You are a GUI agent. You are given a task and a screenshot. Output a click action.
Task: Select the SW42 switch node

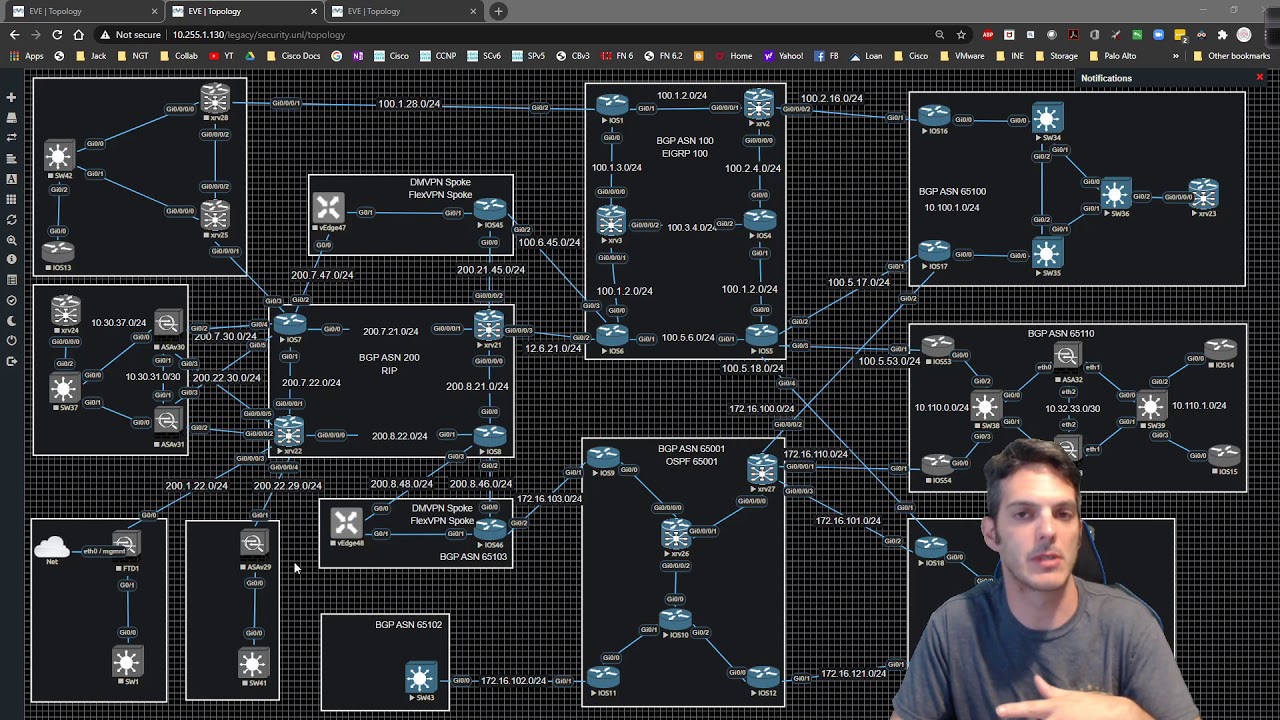[59, 156]
